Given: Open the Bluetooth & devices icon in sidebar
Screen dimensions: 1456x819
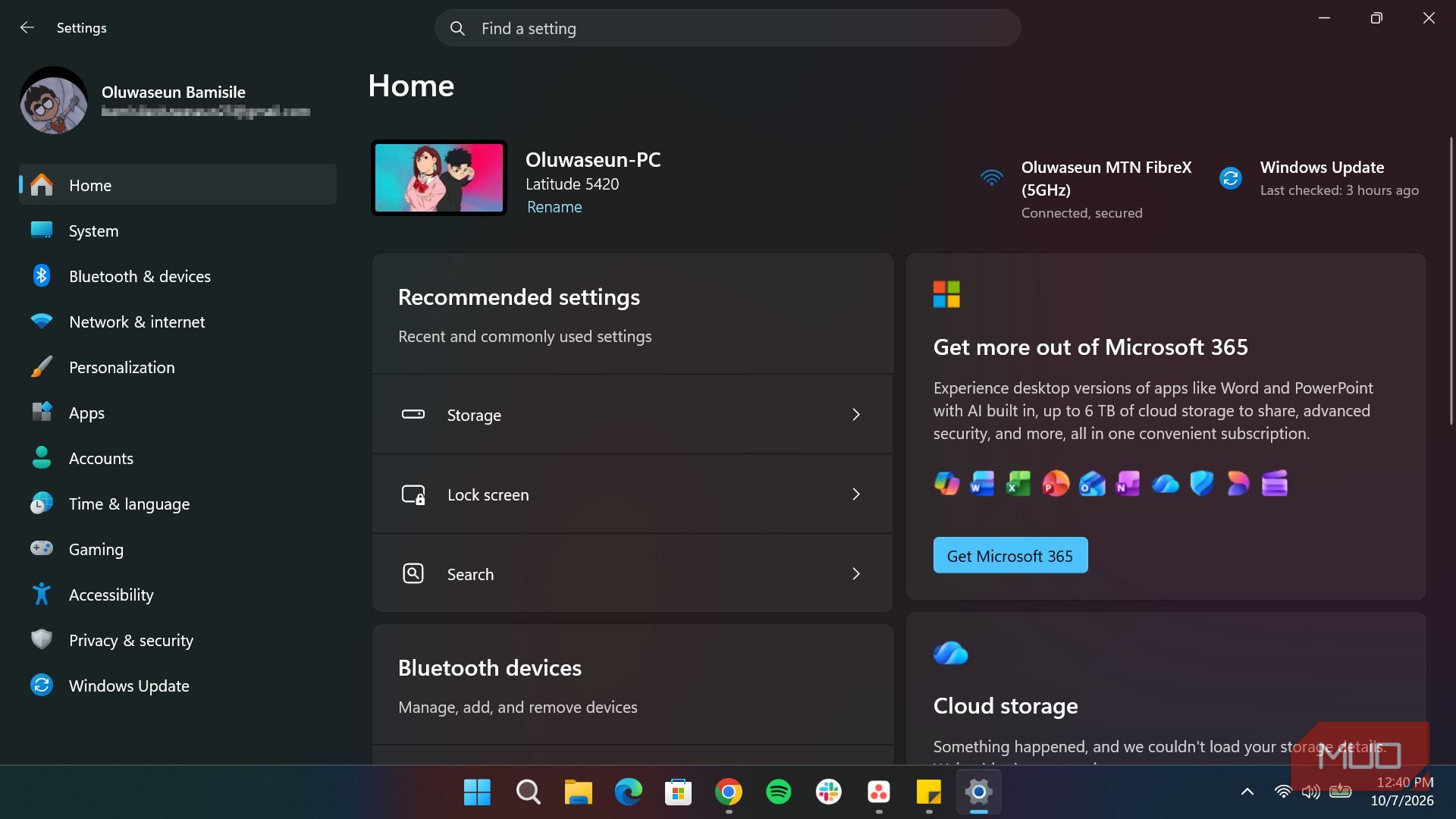Looking at the screenshot, I should (x=42, y=276).
